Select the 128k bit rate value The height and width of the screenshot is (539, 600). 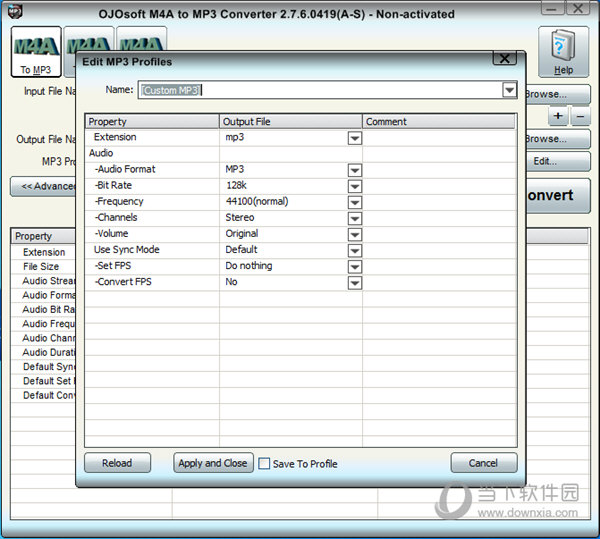(x=236, y=186)
